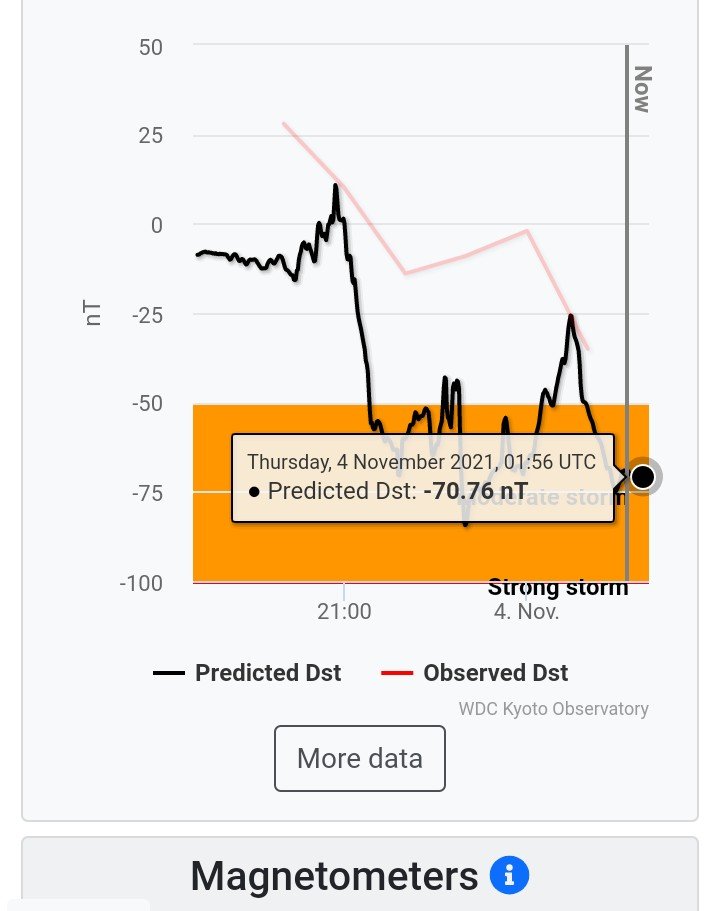Click the vertical Now label on the chart

tap(642, 90)
